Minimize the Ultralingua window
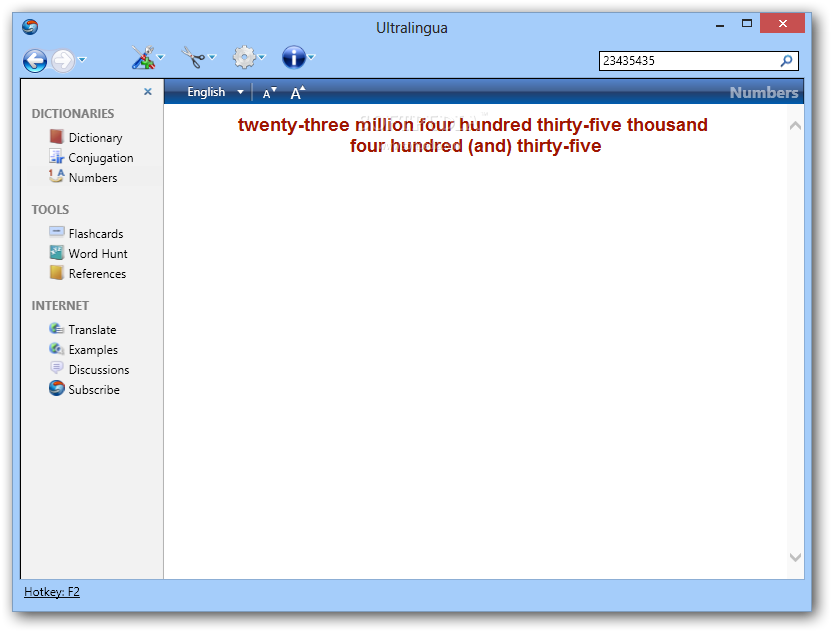 click(720, 24)
